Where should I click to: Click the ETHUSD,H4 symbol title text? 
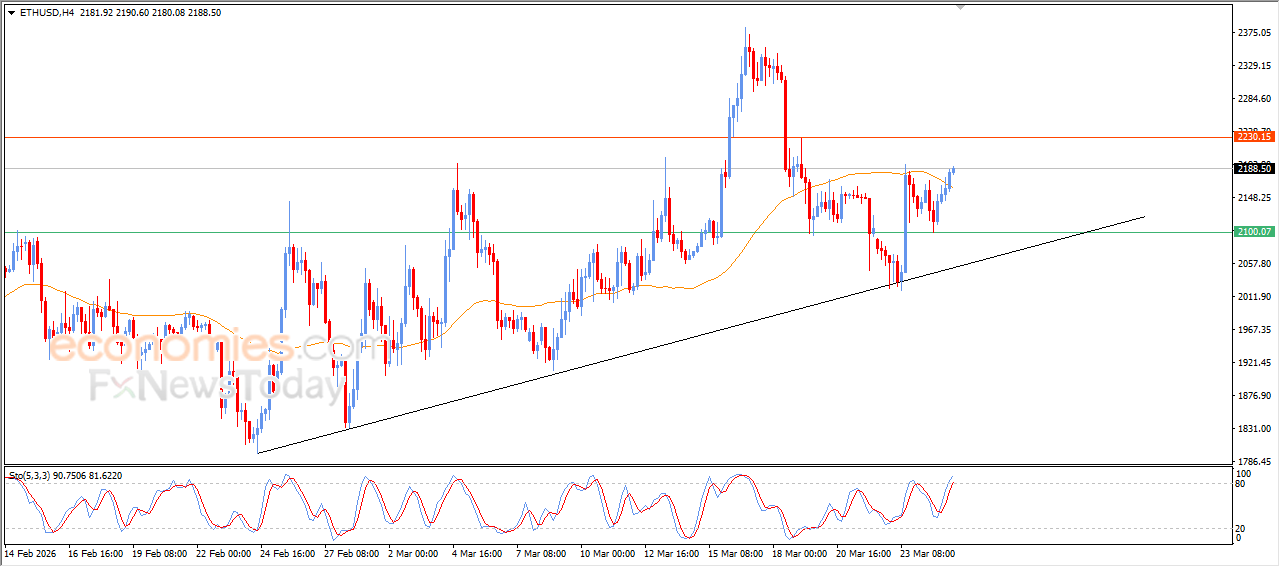pos(47,13)
